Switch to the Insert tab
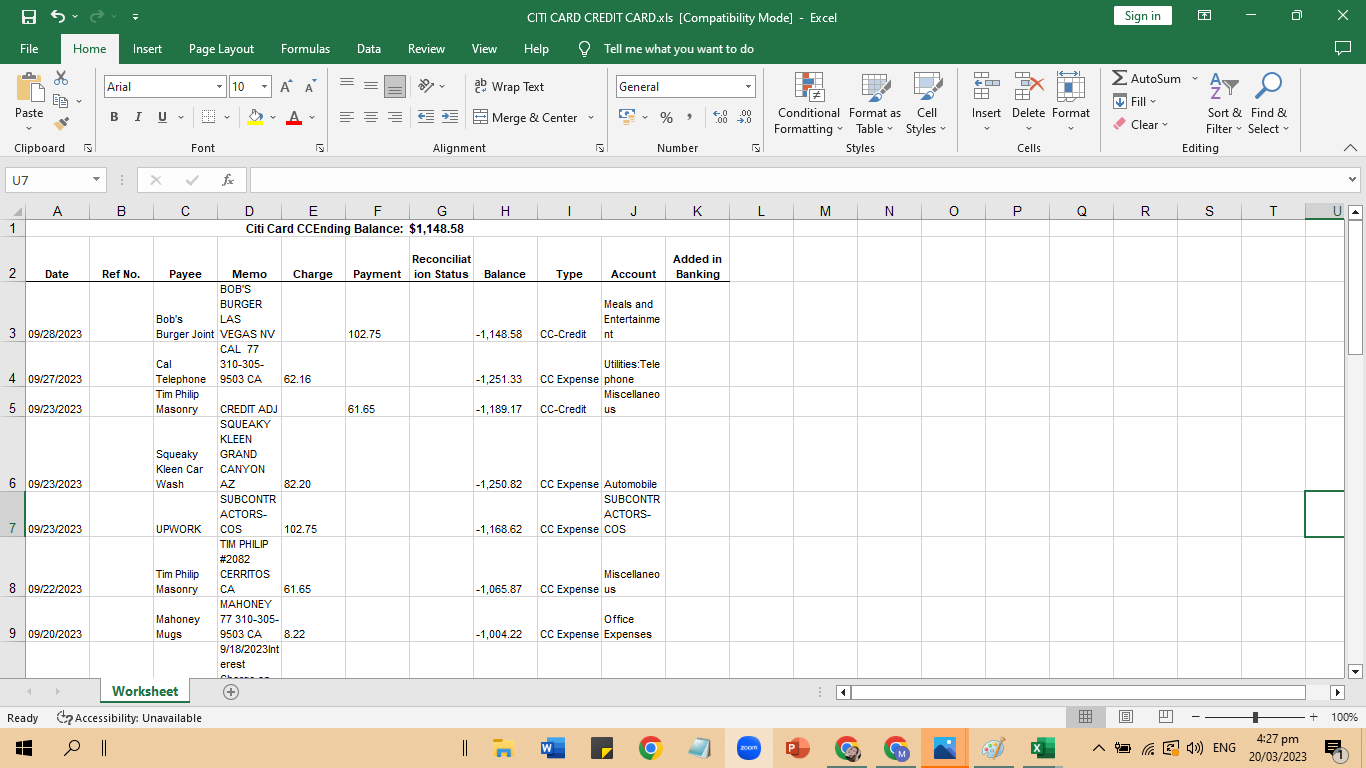Screen dimensions: 1366x768 [147, 48]
